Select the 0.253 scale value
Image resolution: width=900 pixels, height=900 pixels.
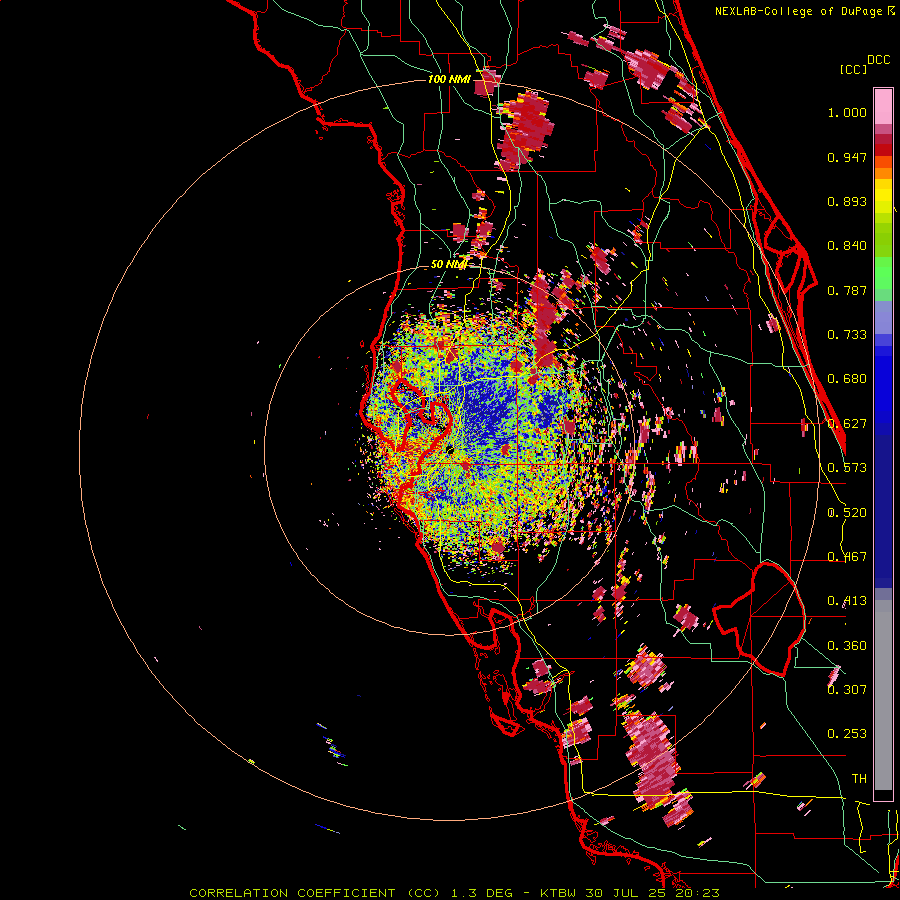point(847,734)
